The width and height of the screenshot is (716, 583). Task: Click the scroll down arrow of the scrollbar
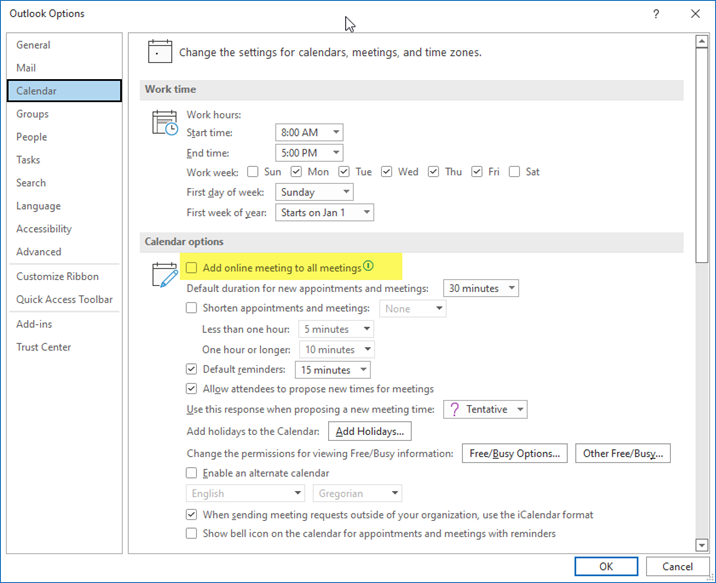(x=701, y=544)
